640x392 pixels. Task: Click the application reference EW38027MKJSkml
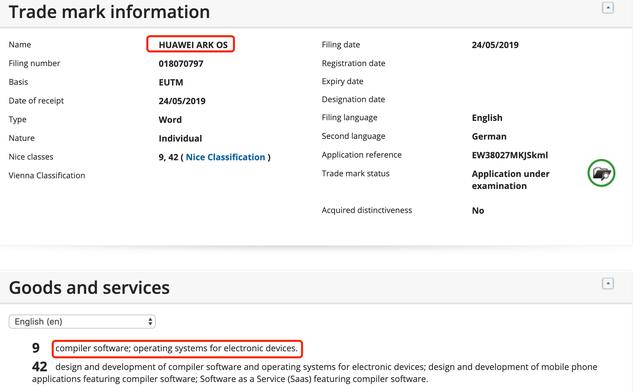coord(510,155)
